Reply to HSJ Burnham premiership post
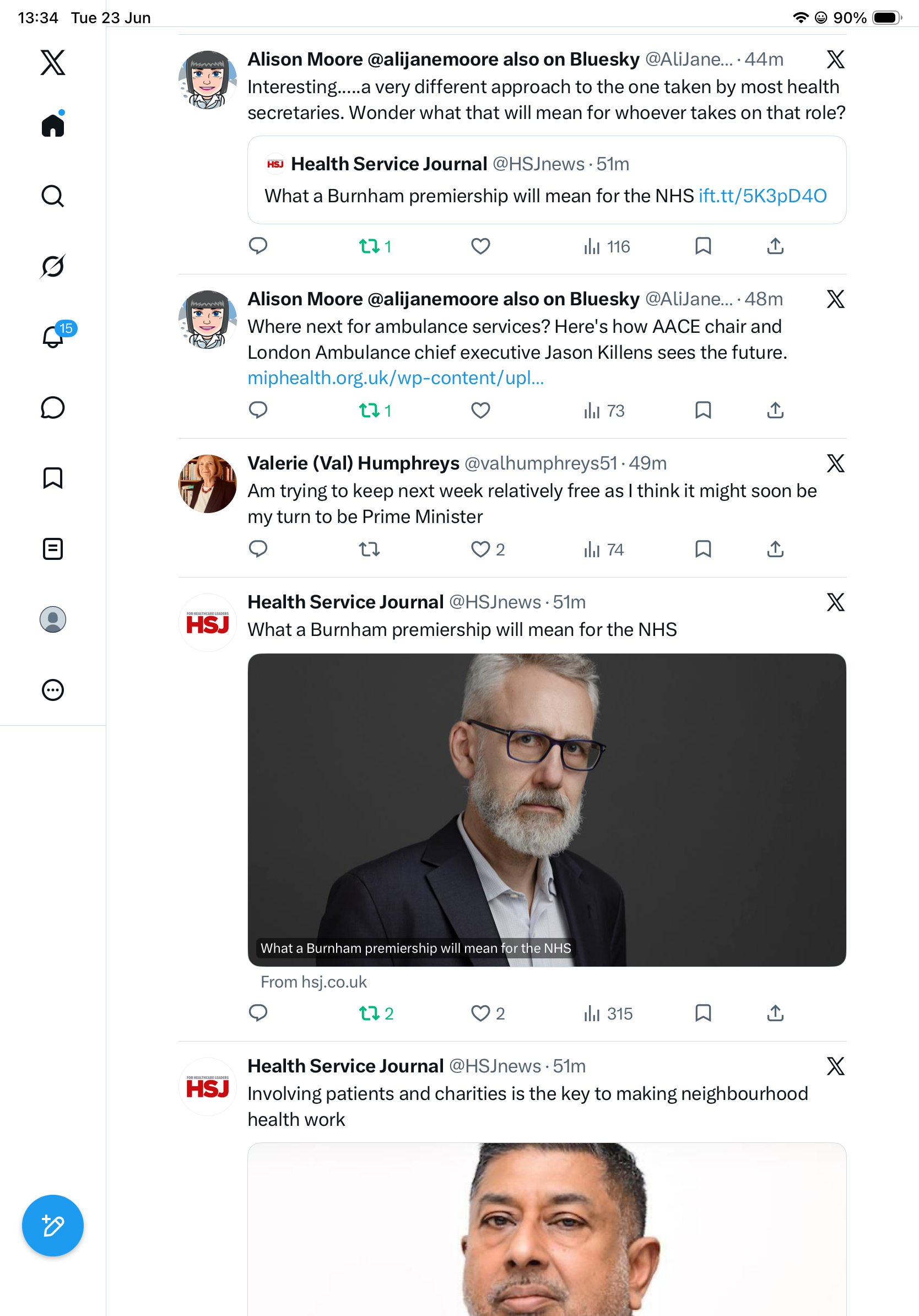The height and width of the screenshot is (1316, 919). coord(258,1013)
